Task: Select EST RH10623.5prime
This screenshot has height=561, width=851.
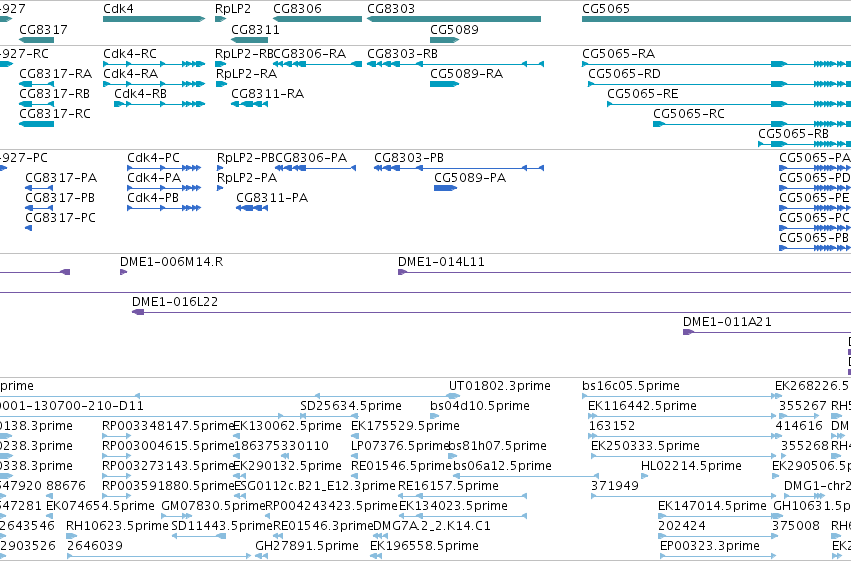Action: click(x=117, y=527)
